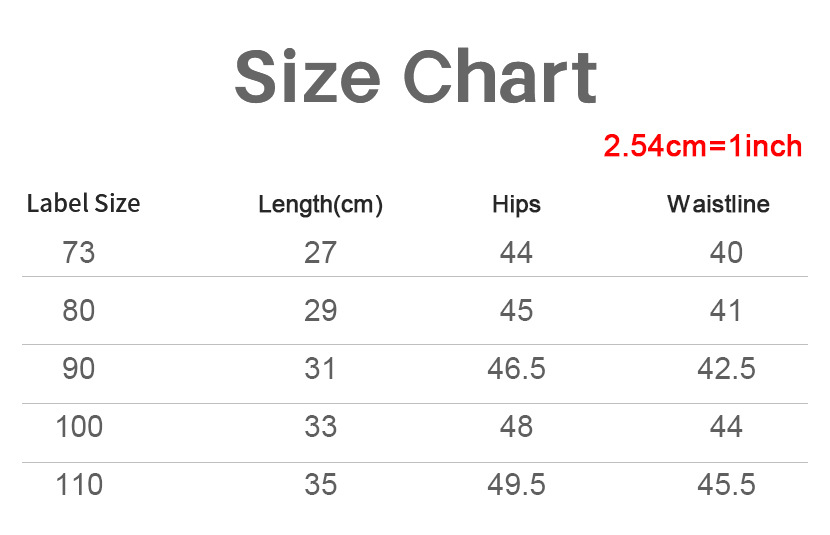Click the waistline value 42.5
The image size is (830, 535).
726,369
